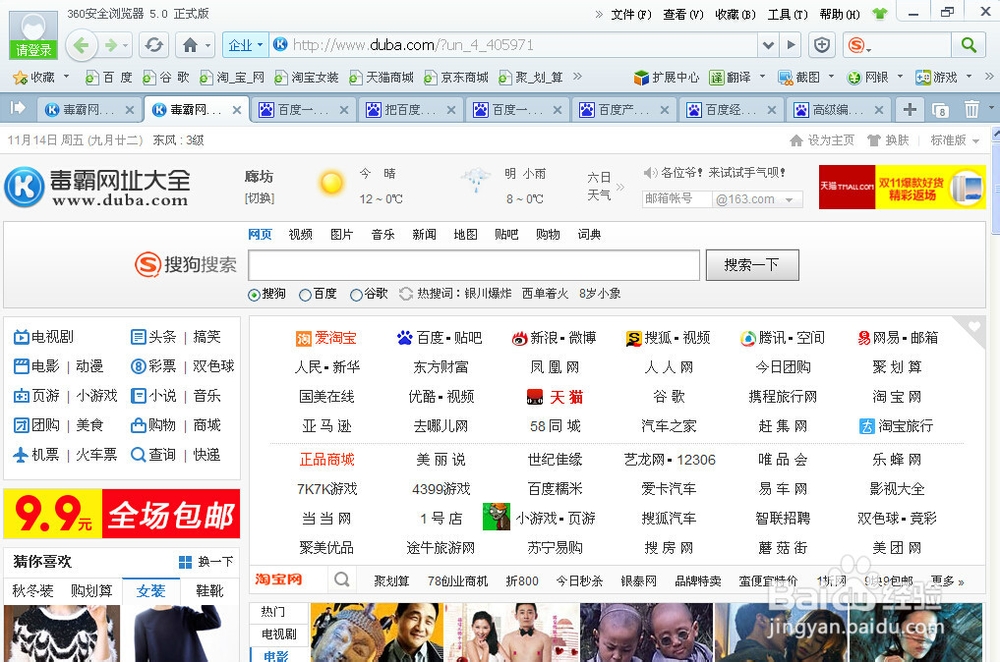Expand 六日天气 forecast chevron
The height and width of the screenshot is (662, 1000).
[x=620, y=187]
